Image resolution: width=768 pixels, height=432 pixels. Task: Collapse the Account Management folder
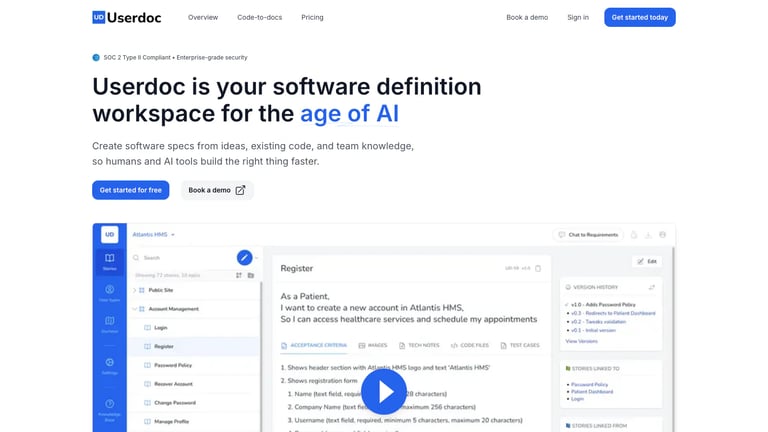click(135, 309)
